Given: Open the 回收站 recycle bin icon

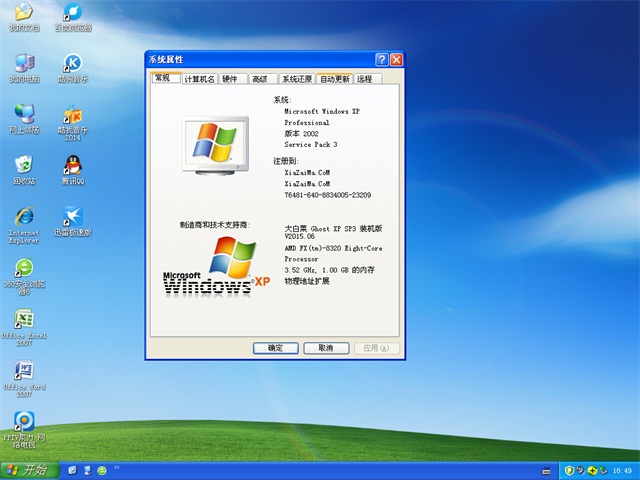Looking at the screenshot, I should pyautogui.click(x=24, y=166).
